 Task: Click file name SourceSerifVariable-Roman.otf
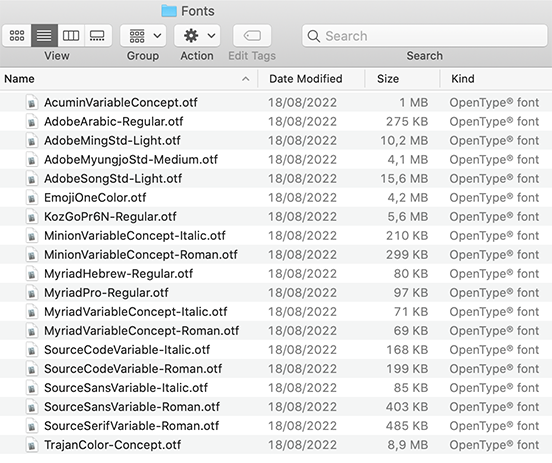coord(132,426)
